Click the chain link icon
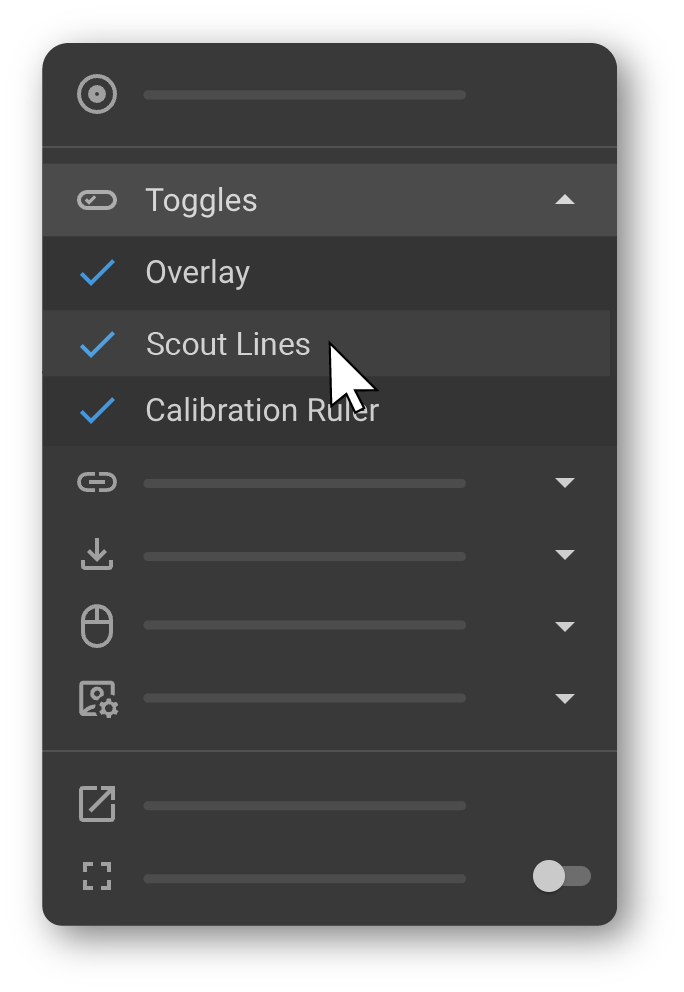This screenshot has height=992, width=684. click(x=97, y=483)
